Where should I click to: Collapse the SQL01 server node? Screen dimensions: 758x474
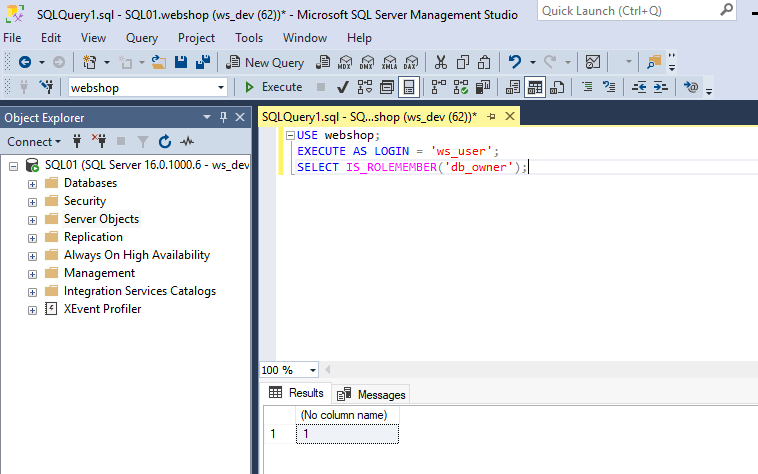pyautogui.click(x=14, y=166)
